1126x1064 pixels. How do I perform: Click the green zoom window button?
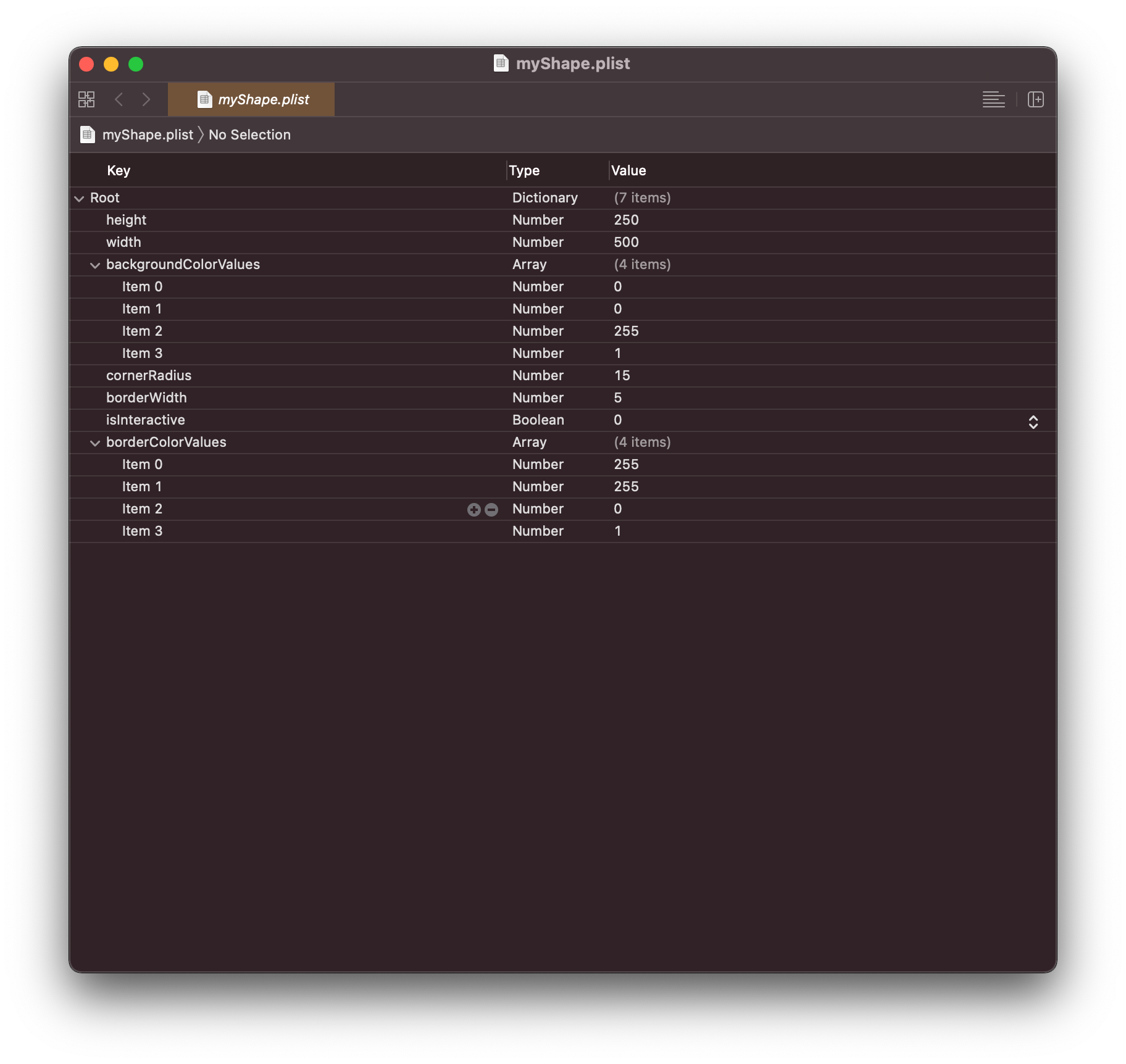coord(136,64)
